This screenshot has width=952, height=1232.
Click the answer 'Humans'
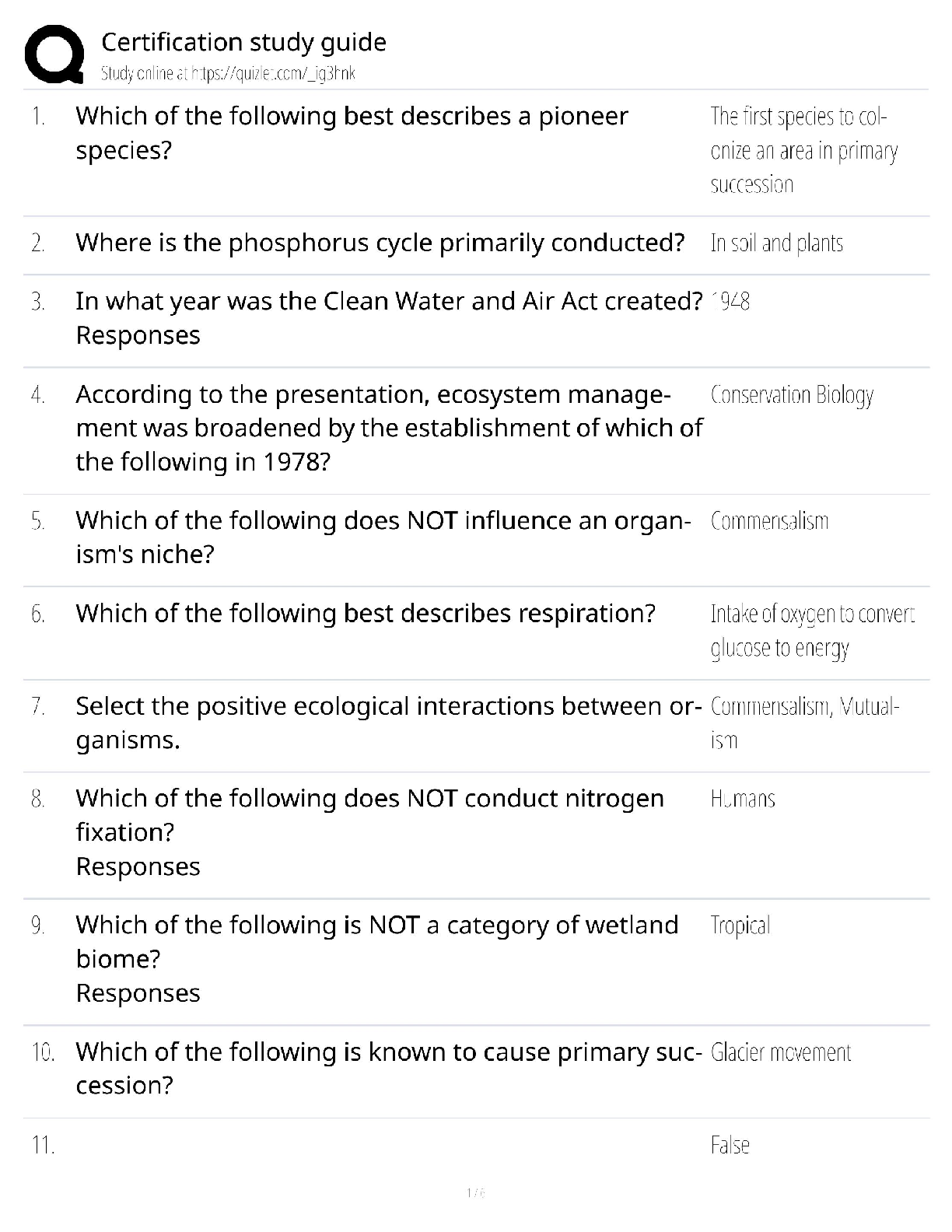point(743,799)
